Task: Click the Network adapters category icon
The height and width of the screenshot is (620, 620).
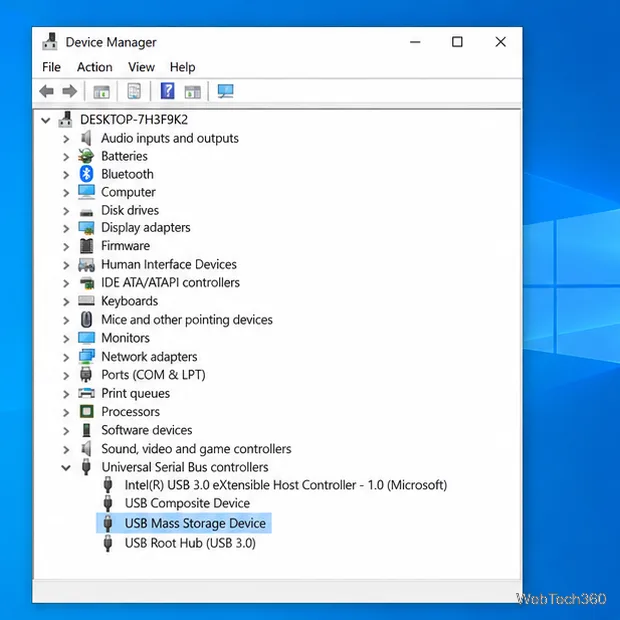Action: pyautogui.click(x=86, y=356)
